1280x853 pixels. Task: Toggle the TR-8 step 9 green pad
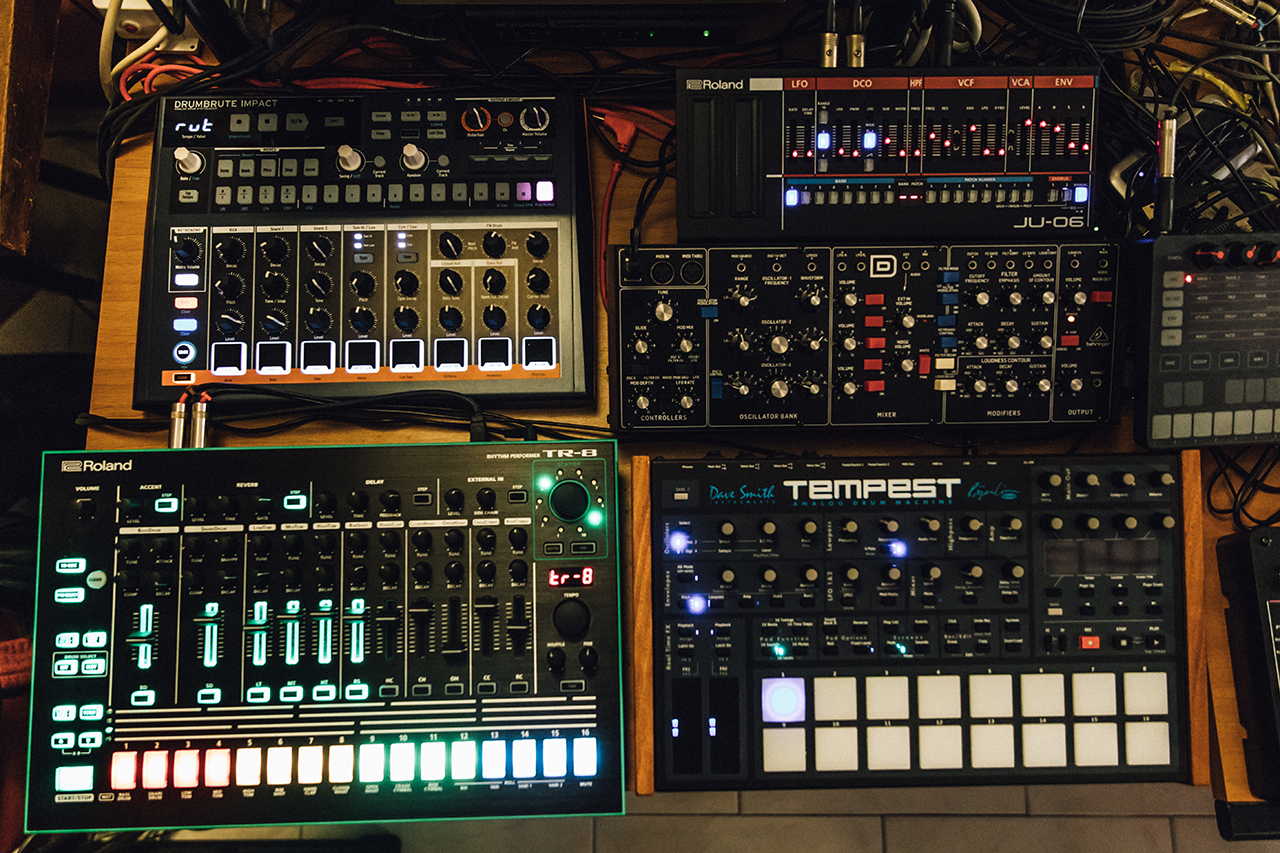pos(371,762)
